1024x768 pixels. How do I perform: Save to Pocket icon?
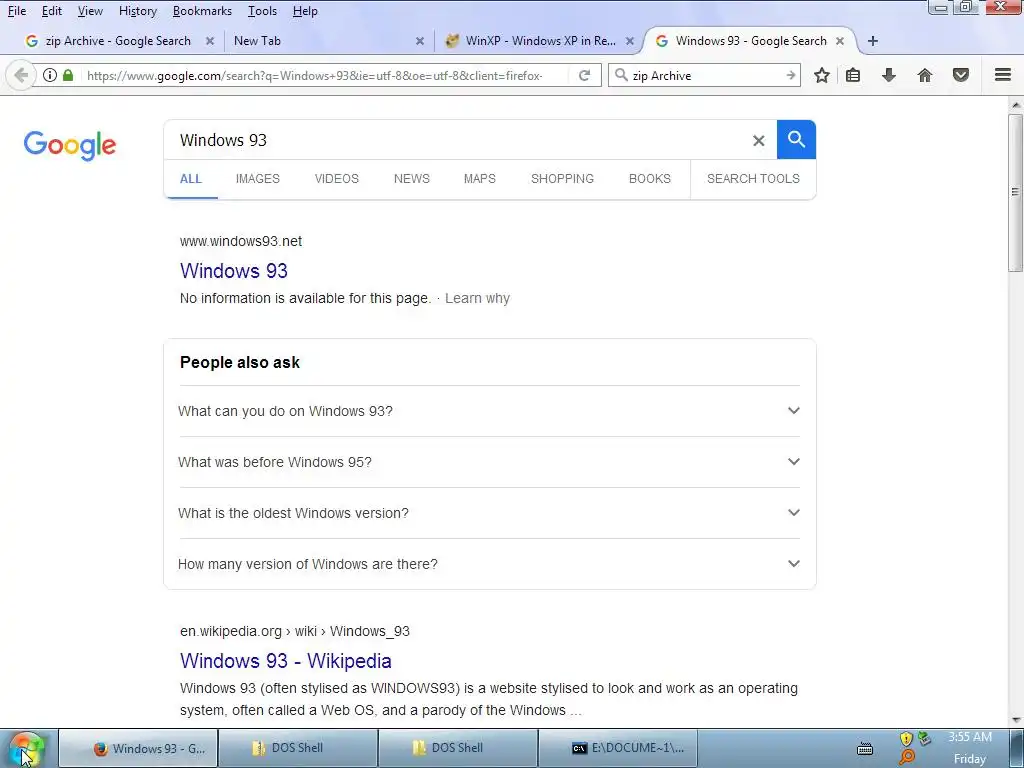click(x=961, y=75)
